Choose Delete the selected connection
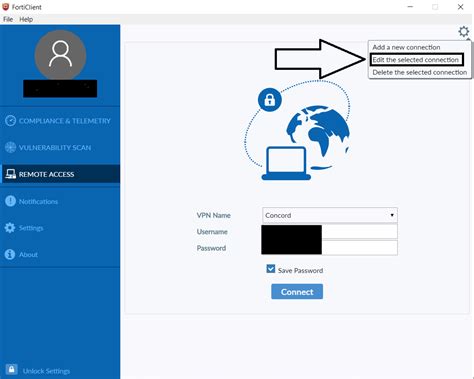This screenshot has height=379, width=474. pos(420,72)
